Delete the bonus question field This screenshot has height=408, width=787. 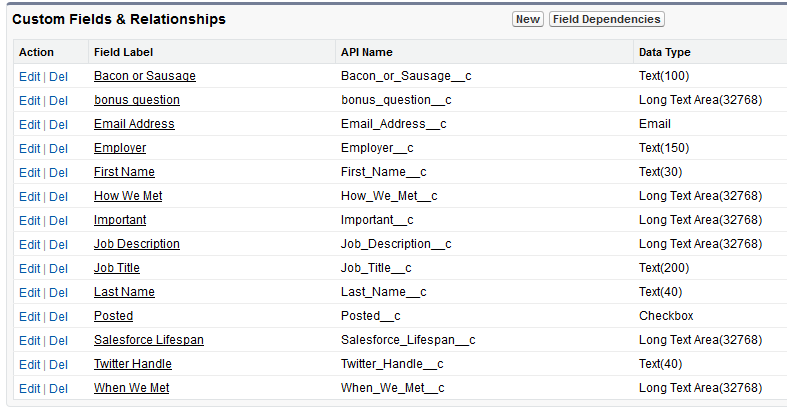[58, 101]
